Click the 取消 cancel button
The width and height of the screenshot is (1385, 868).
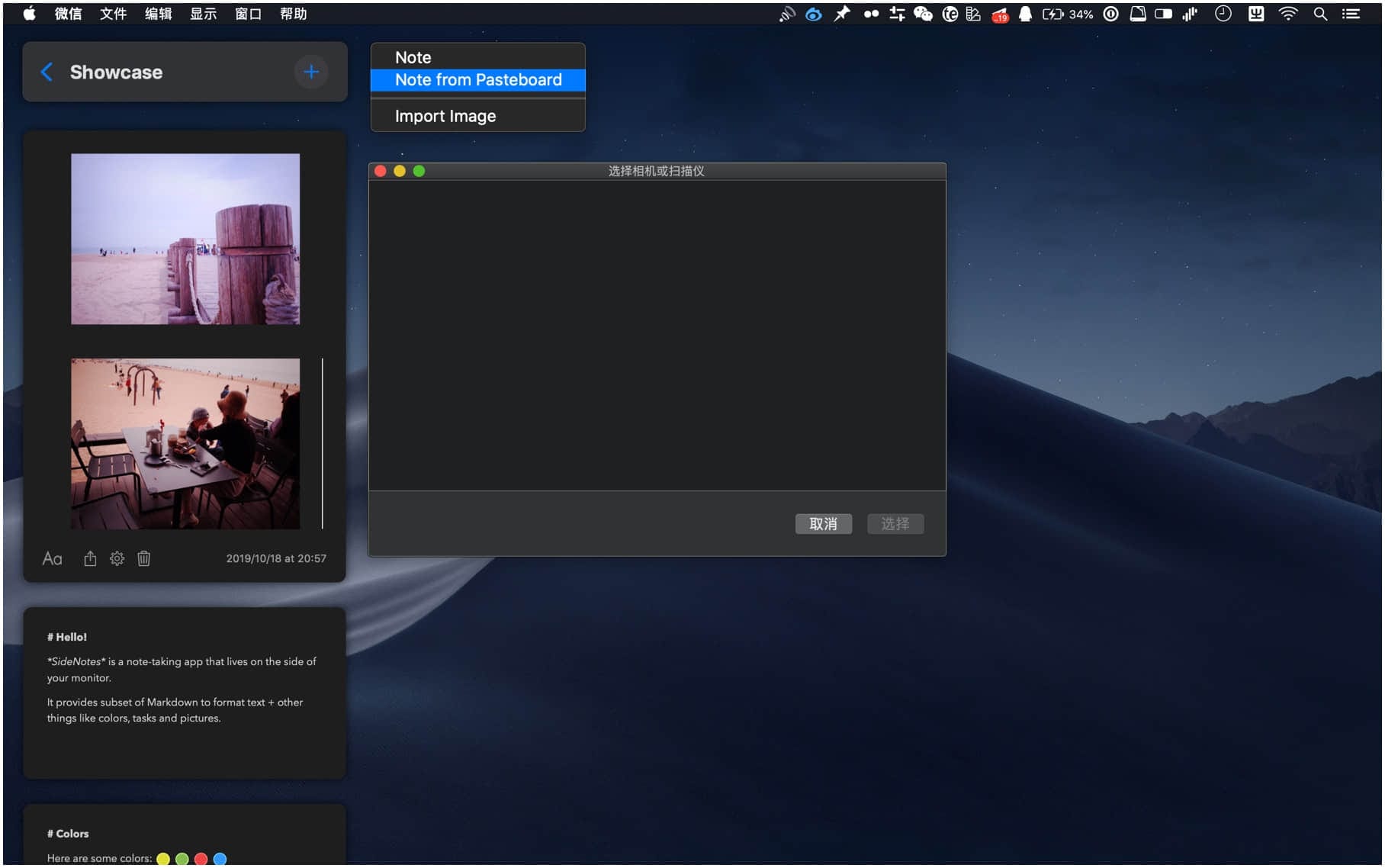(x=823, y=524)
